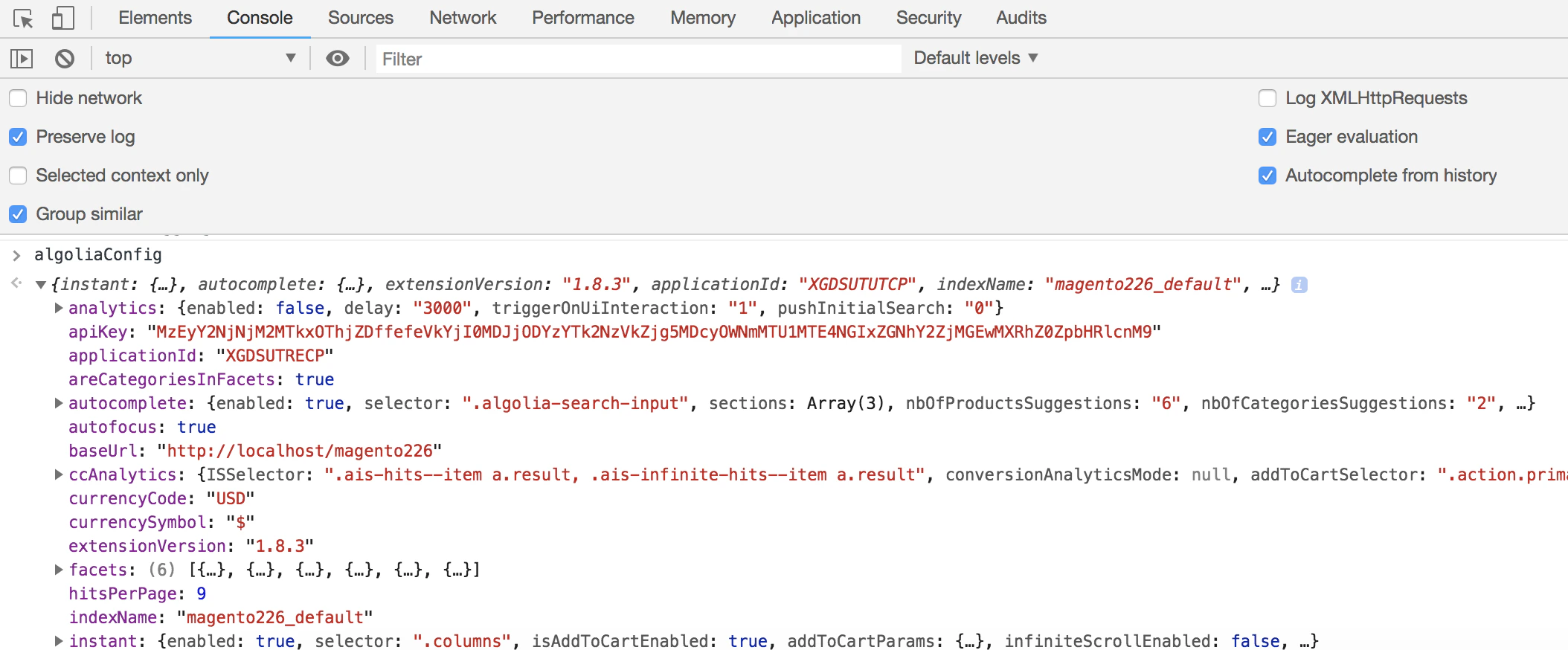The image size is (1568, 650).
Task: Click the indexName "magento226_default" property row
Action: click(x=221, y=617)
